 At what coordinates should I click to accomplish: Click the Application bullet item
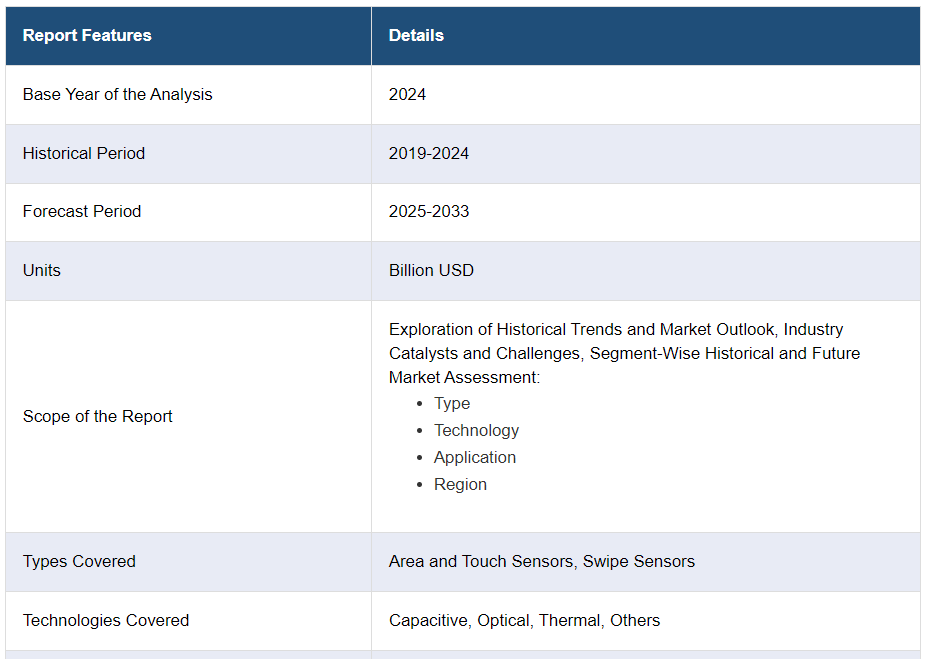pyautogui.click(x=475, y=458)
